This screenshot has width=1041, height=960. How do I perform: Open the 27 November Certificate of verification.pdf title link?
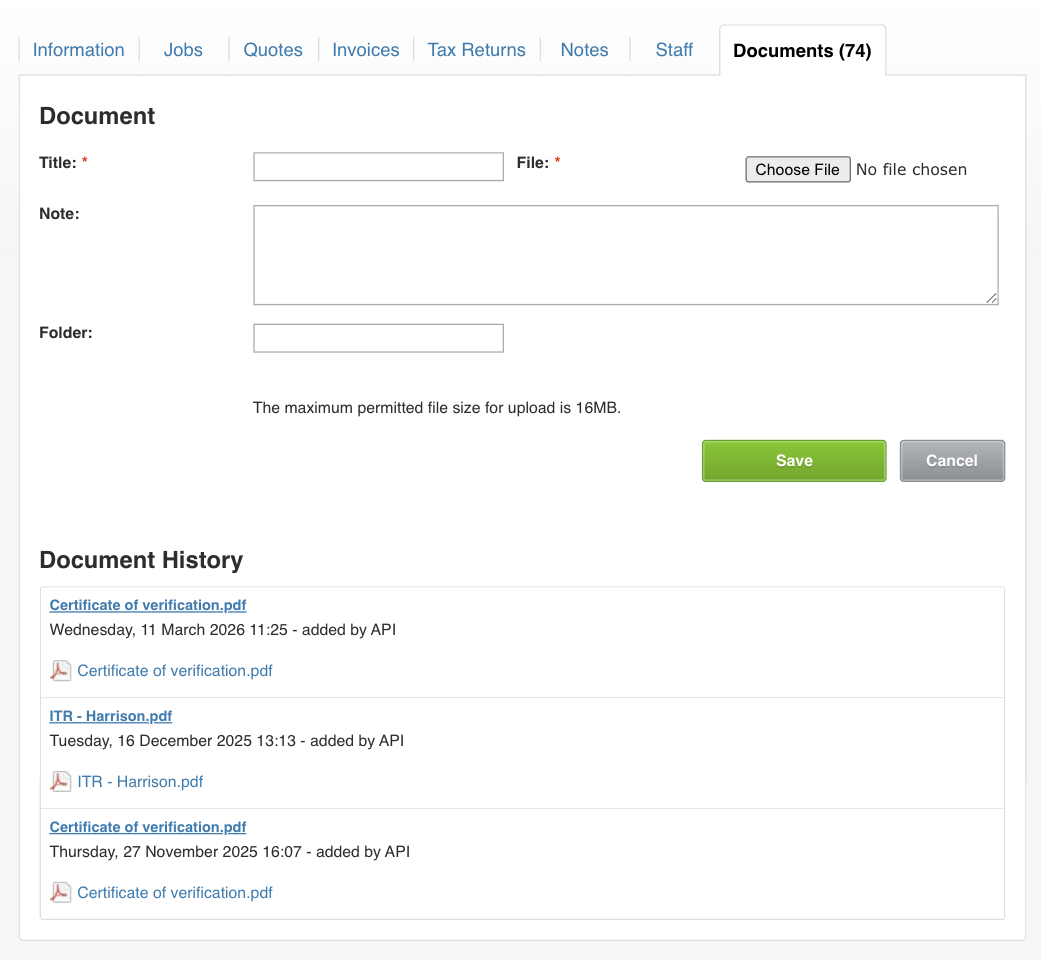pos(147,827)
